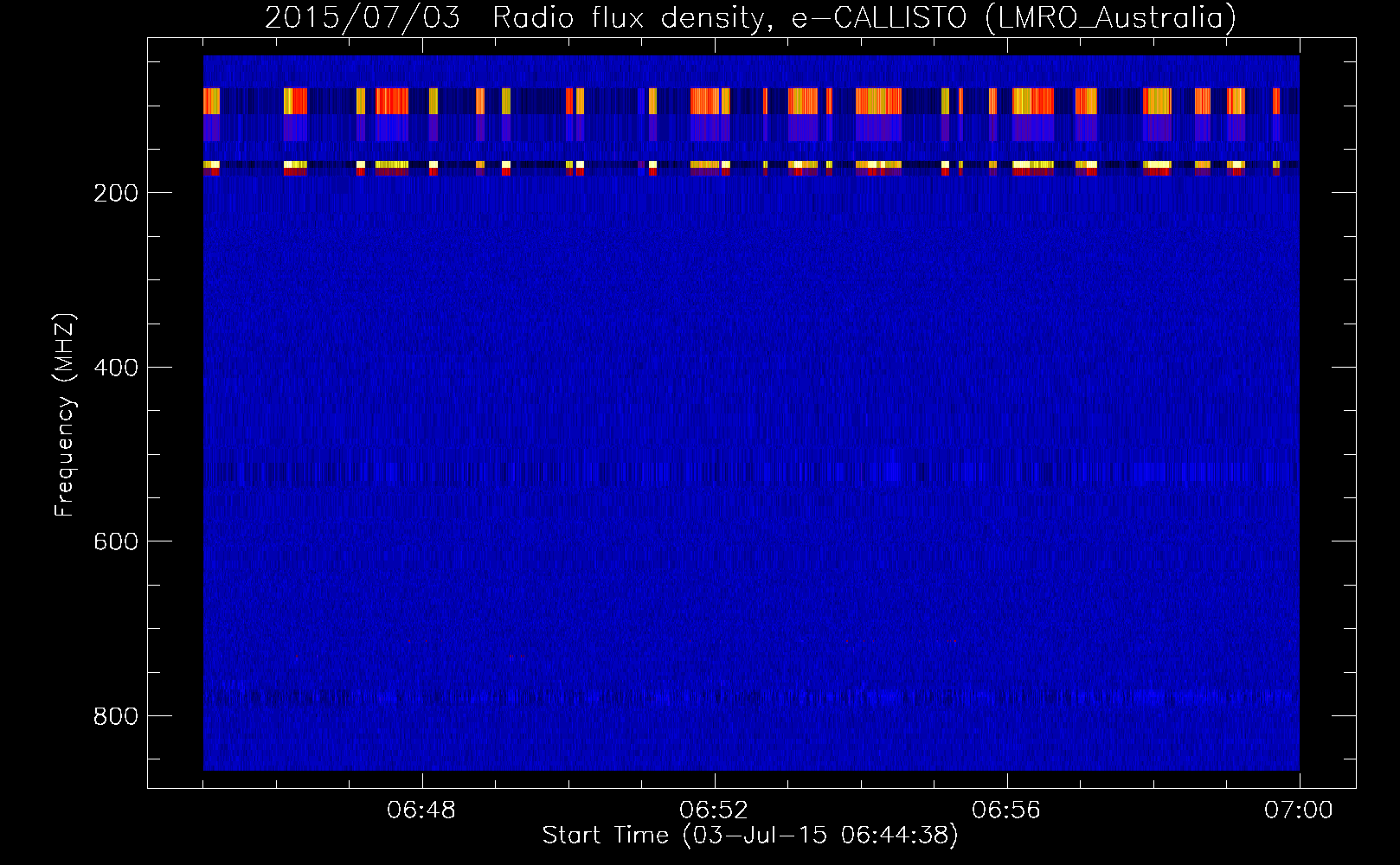This screenshot has height=865, width=1400.
Task: Click the 06:48 time tick label
Action: pyautogui.click(x=421, y=811)
